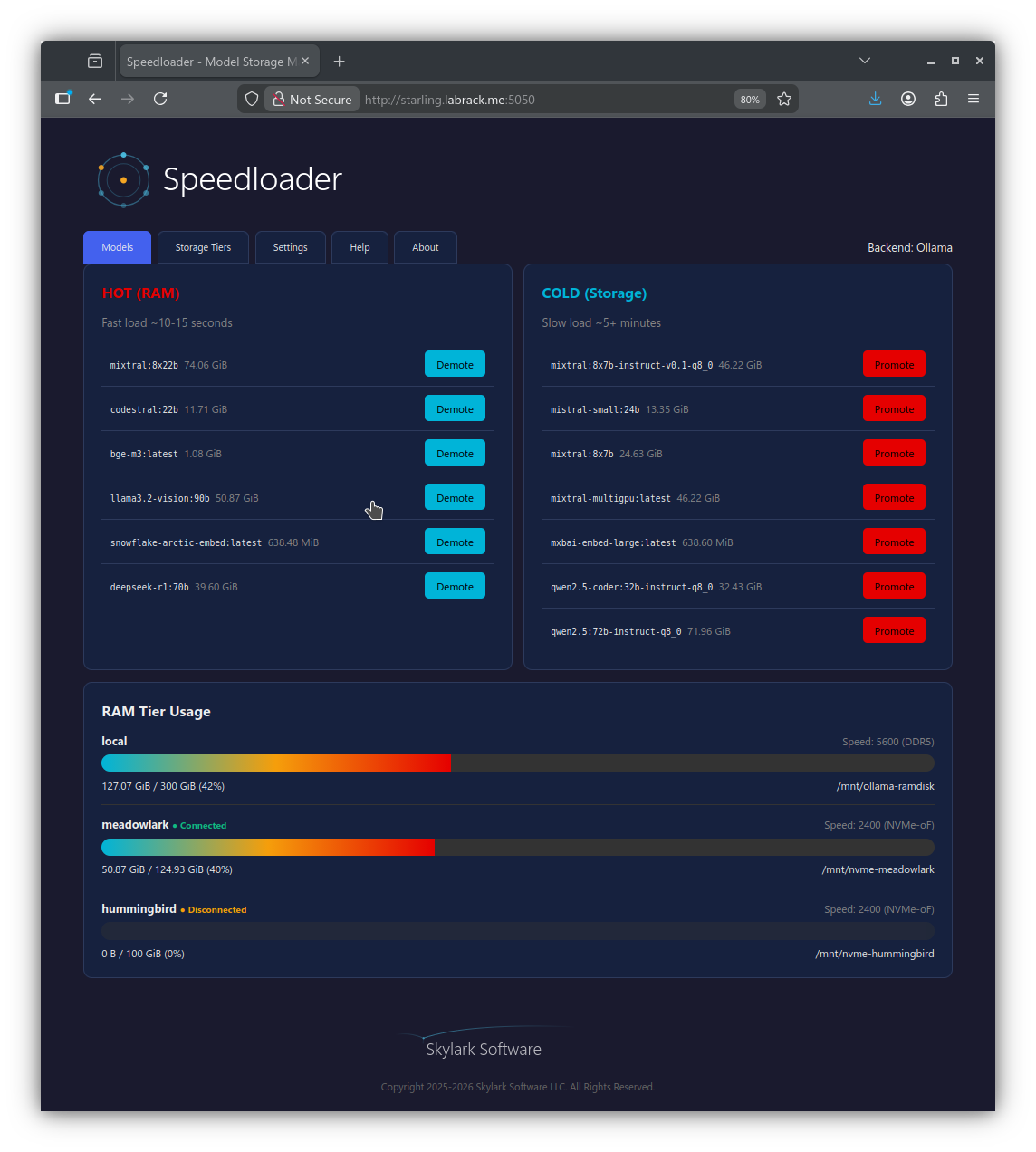The height and width of the screenshot is (1152, 1036).
Task: Open the browser extensions icon
Action: (941, 99)
